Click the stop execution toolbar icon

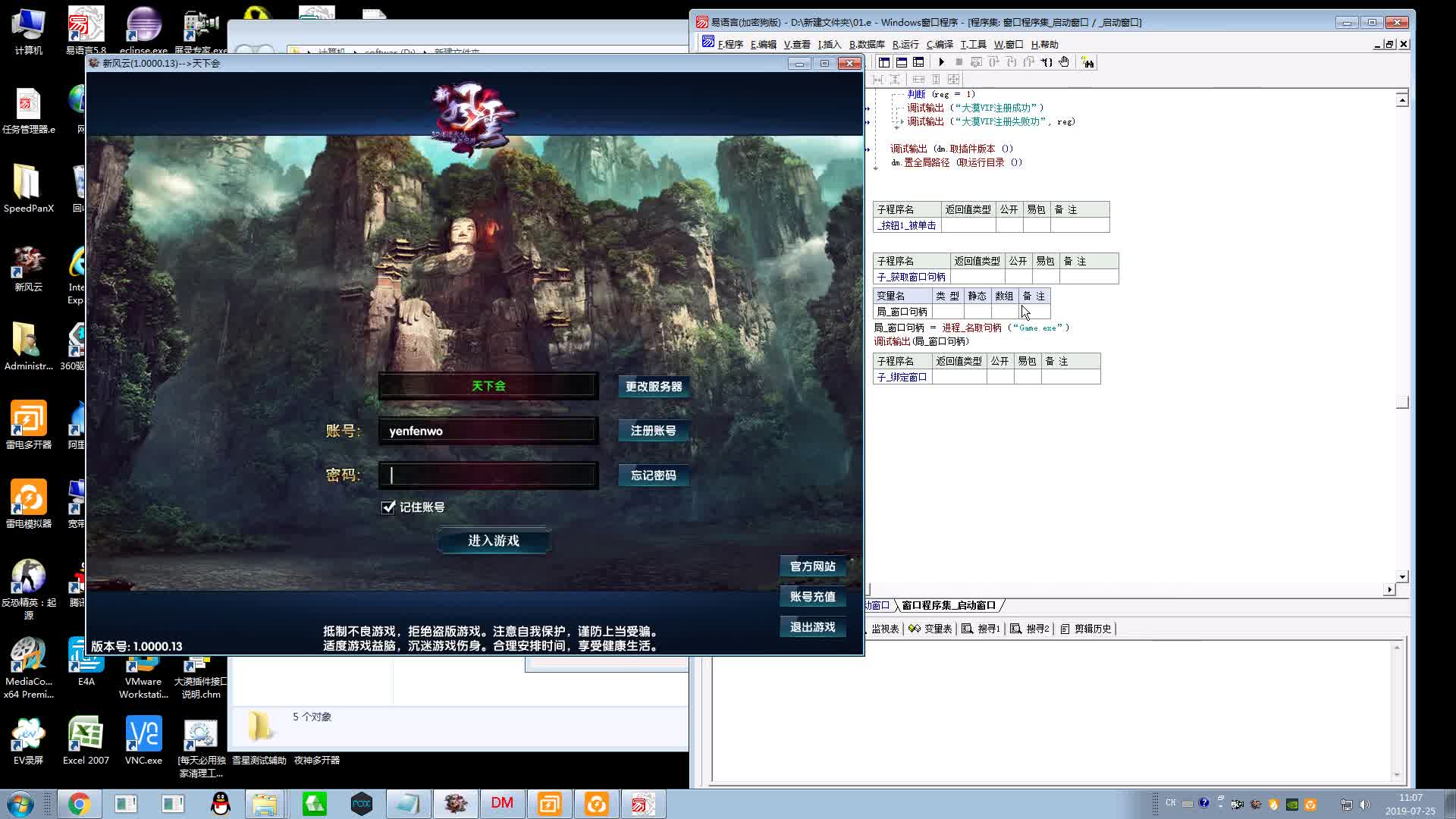pyautogui.click(x=959, y=62)
